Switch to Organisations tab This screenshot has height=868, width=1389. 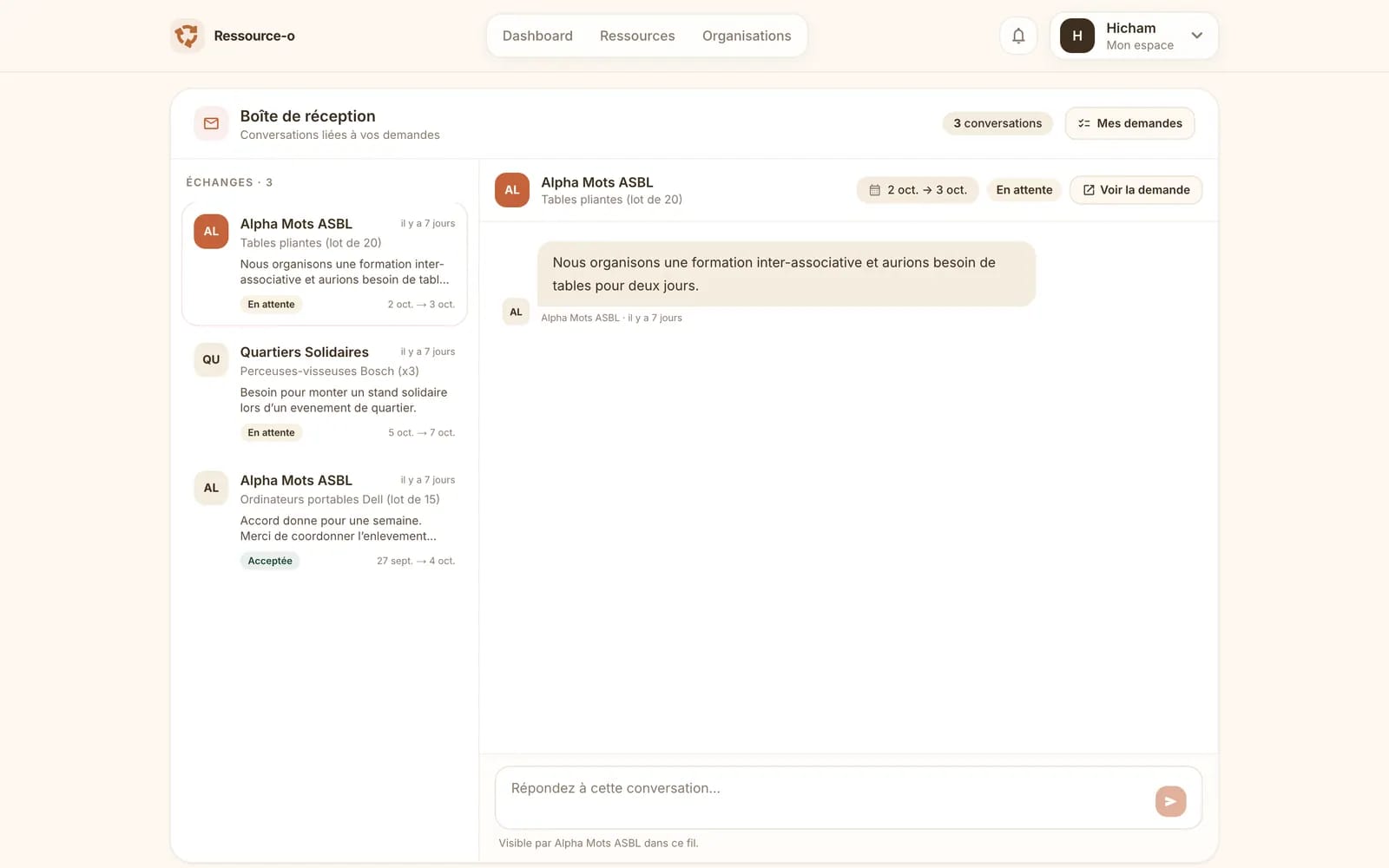[x=747, y=36]
